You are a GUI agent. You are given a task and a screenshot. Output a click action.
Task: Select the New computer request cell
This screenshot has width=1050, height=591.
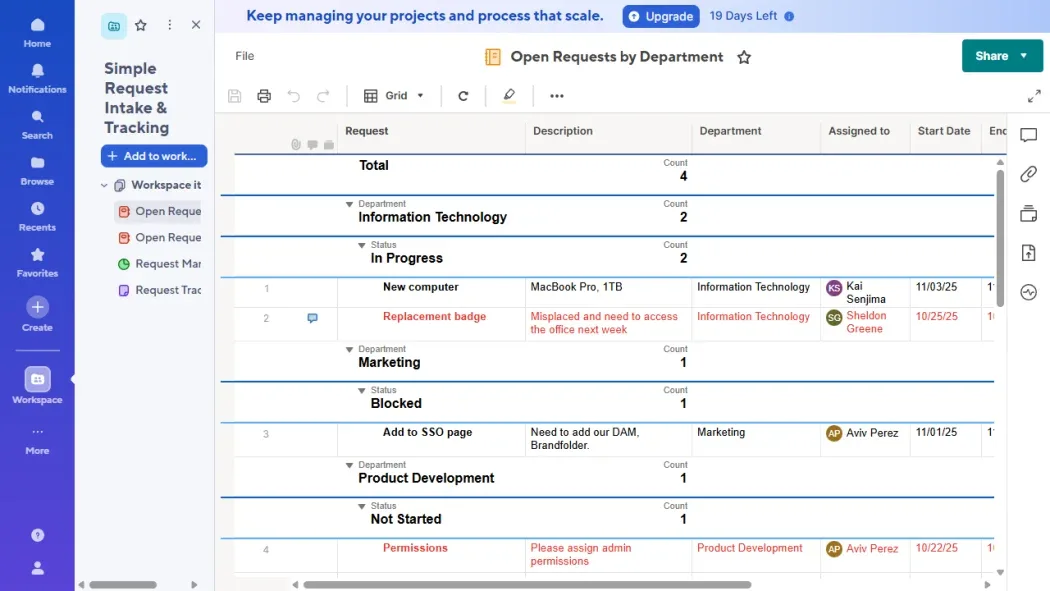click(x=432, y=292)
